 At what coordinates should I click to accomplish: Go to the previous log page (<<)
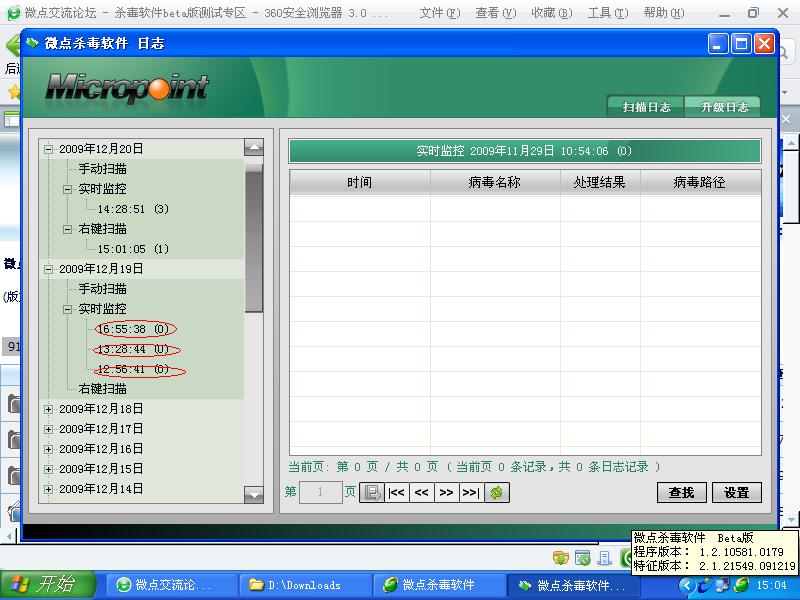click(x=421, y=492)
